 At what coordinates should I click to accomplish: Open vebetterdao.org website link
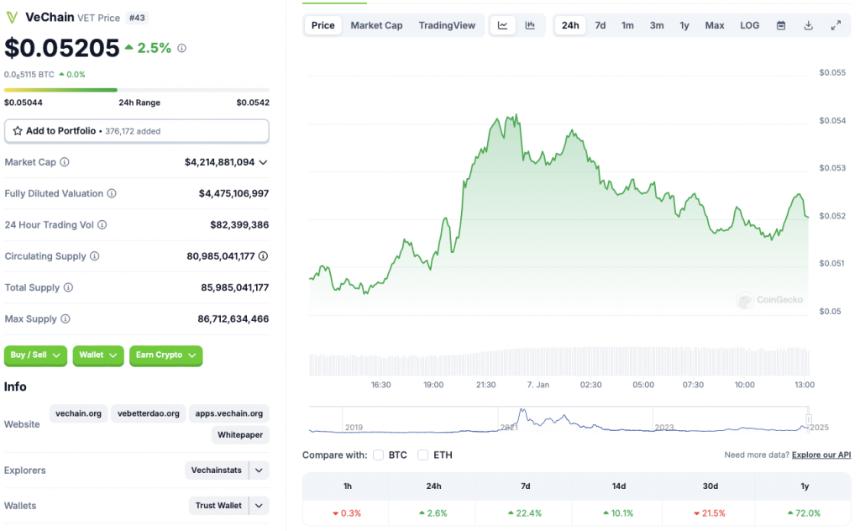pyautogui.click(x=148, y=413)
